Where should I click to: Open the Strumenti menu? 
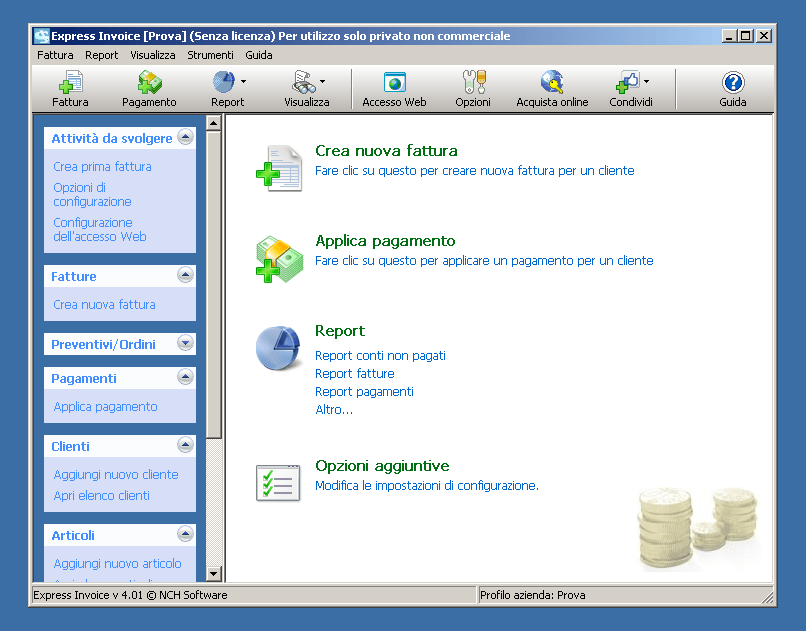[210, 55]
